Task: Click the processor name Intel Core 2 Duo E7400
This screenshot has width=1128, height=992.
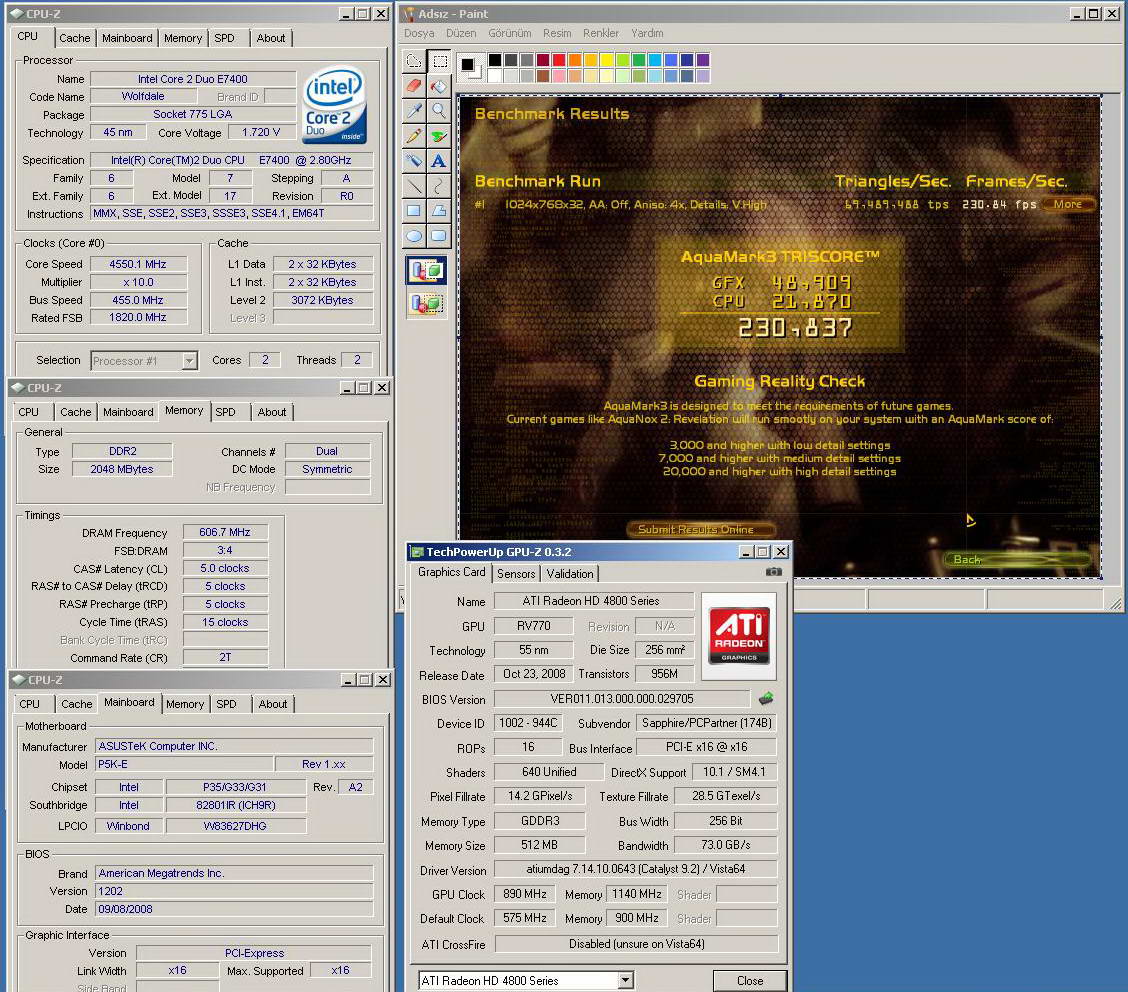Action: point(193,79)
